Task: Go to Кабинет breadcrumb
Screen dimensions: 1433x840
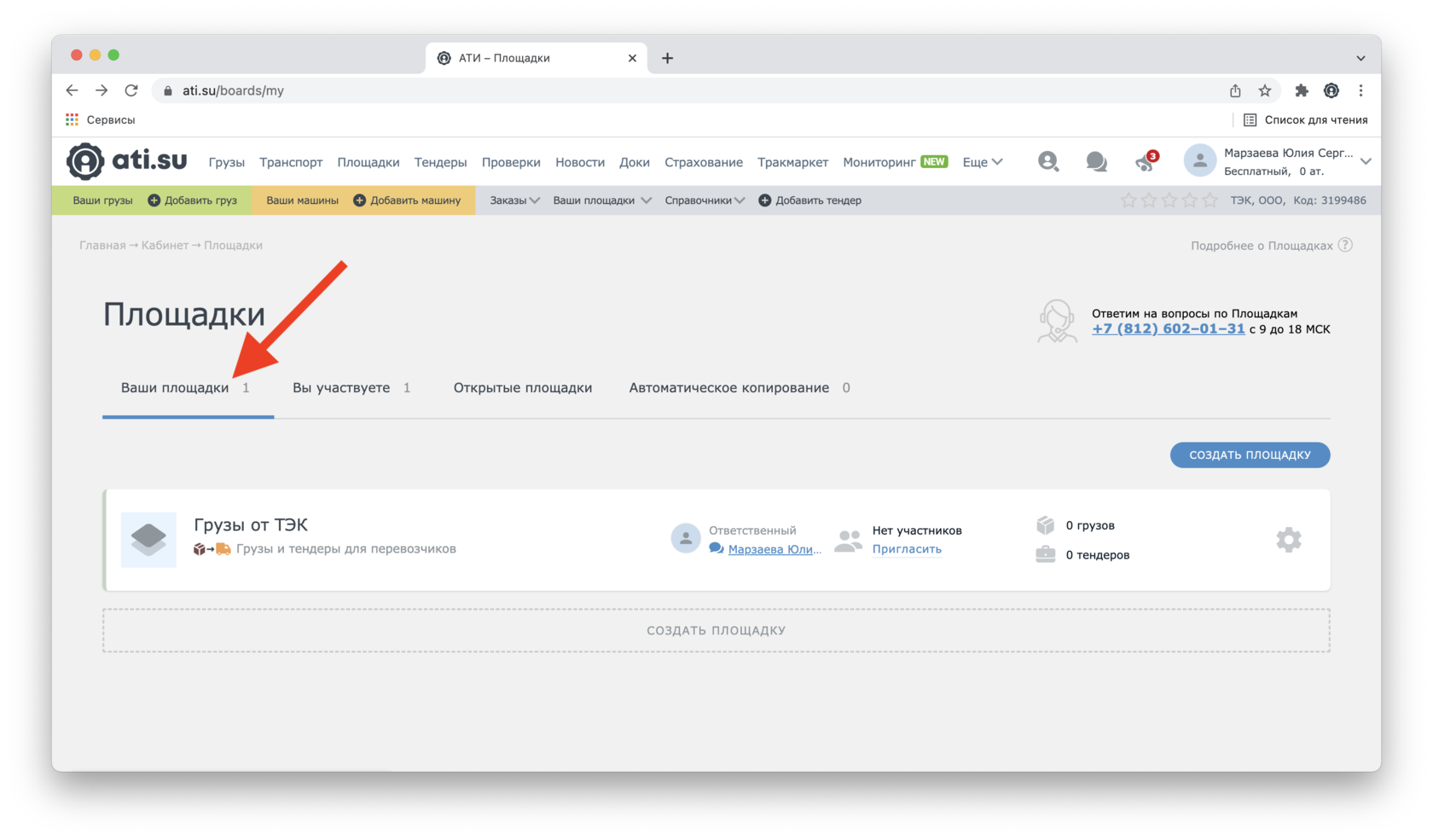Action: pyautogui.click(x=165, y=246)
